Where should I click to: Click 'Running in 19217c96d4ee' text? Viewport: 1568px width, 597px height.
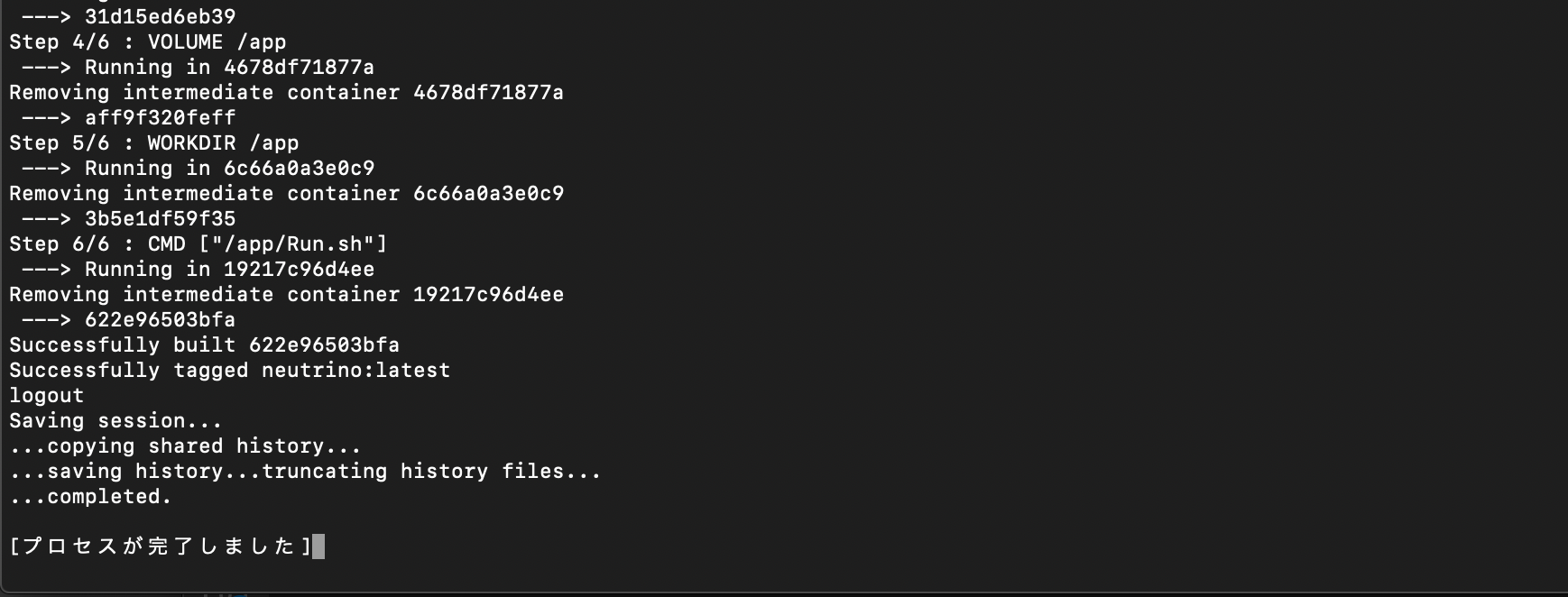tap(230, 270)
